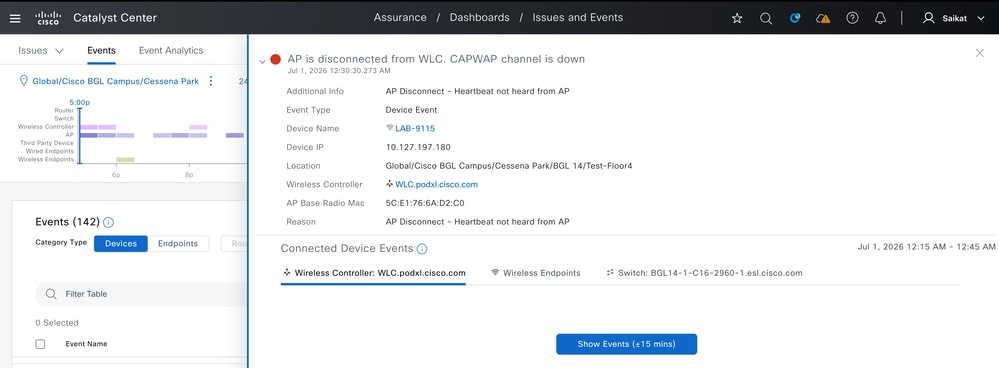Click the info icon beside Connected Device Events
This screenshot has height=368, width=999.
(422, 249)
